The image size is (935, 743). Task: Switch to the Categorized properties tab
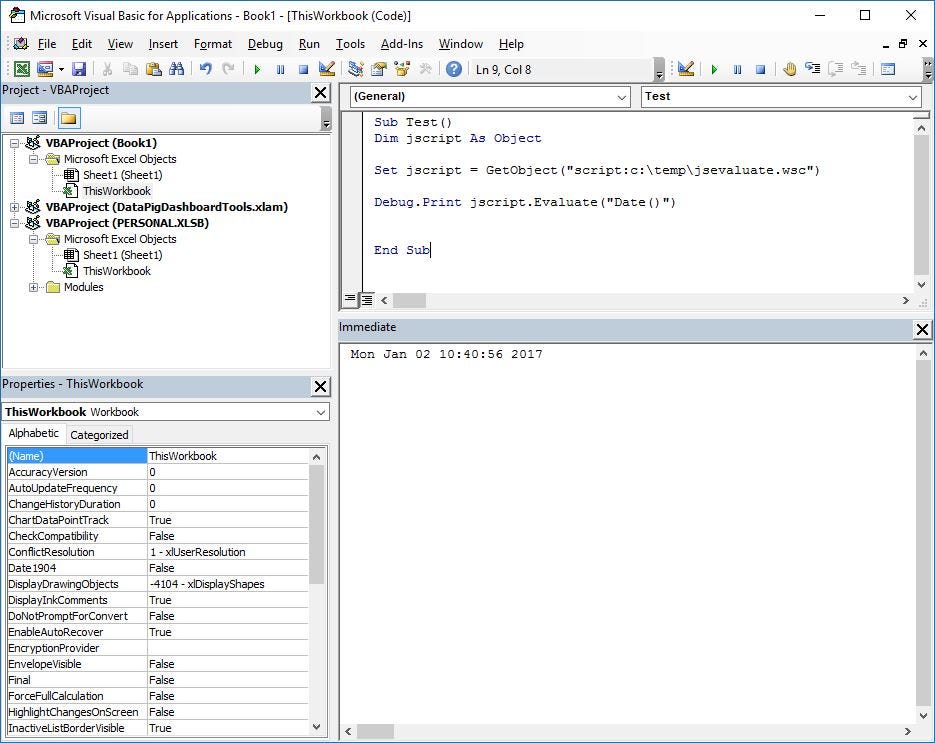(99, 435)
